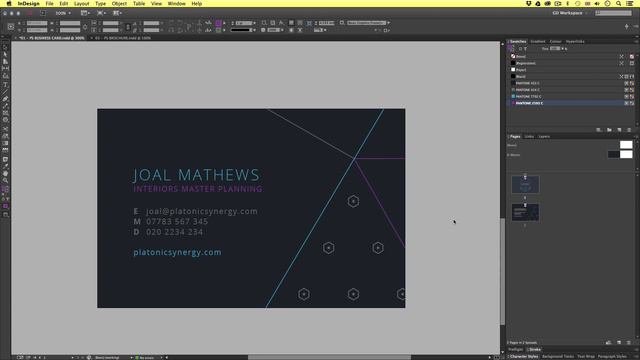Viewport: 640px width, 360px height.
Task: Click the reference point locator in control bar
Action: [11, 27]
